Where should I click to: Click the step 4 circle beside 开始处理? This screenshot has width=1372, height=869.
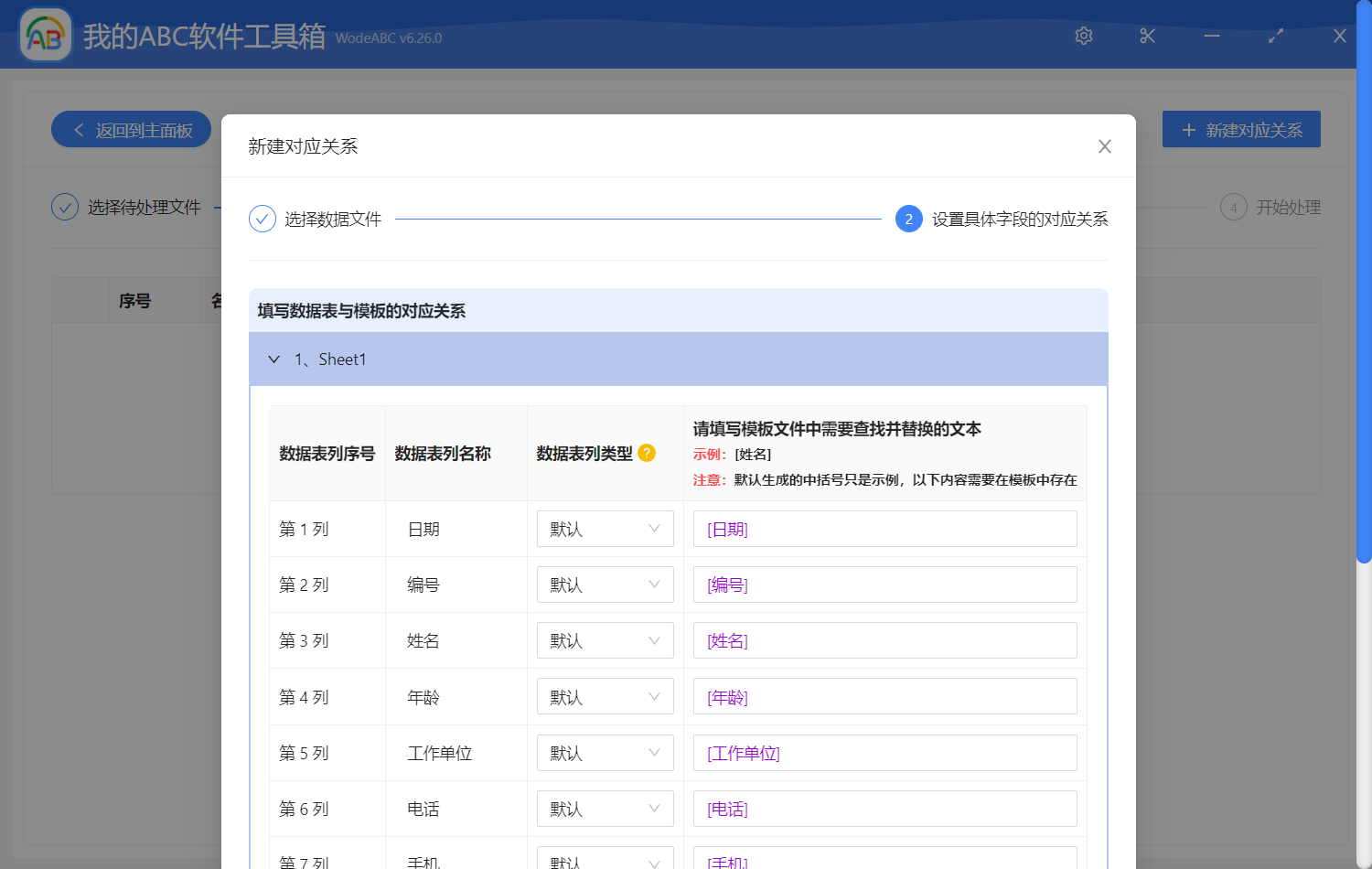[x=1234, y=207]
